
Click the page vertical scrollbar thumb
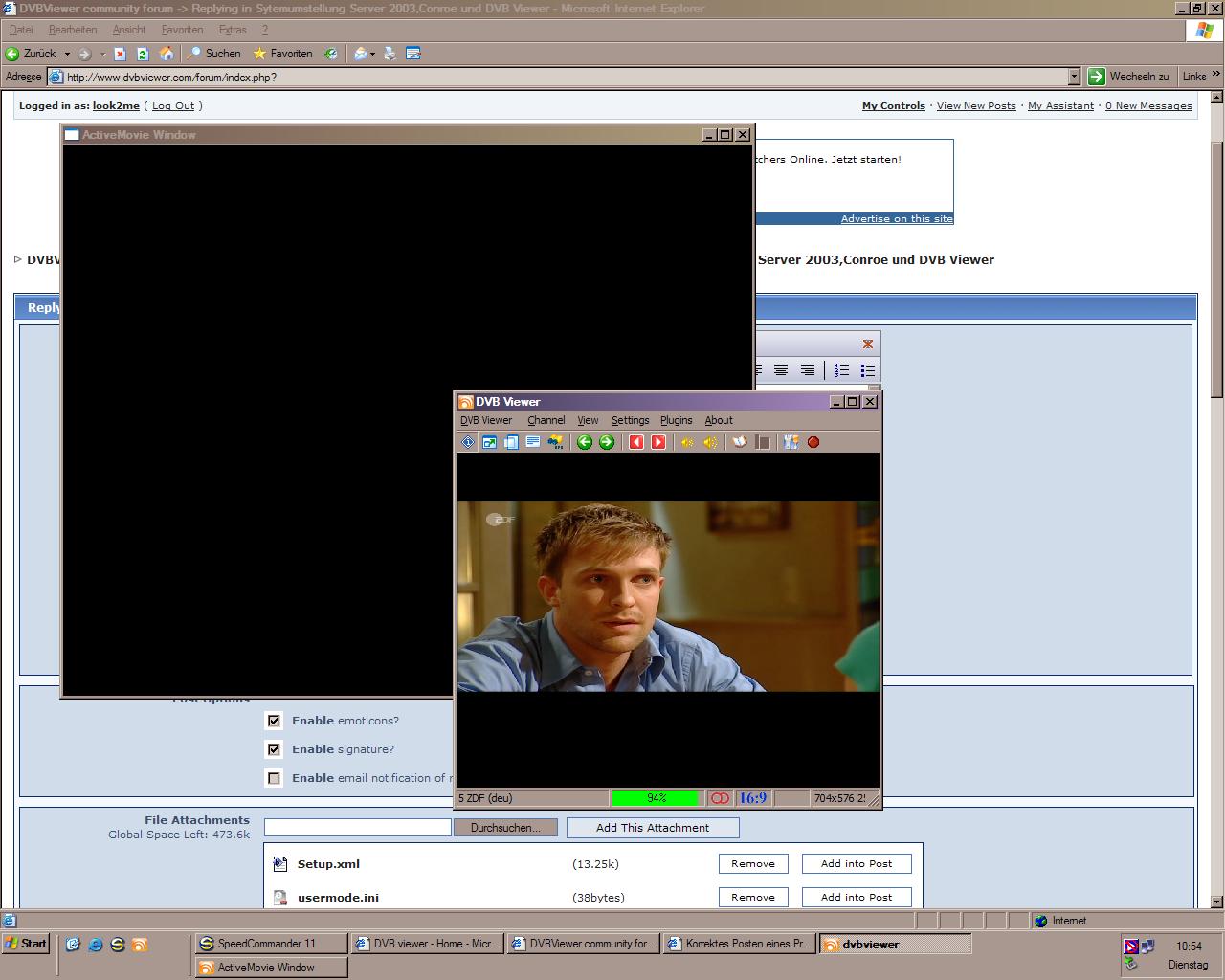(1217, 268)
